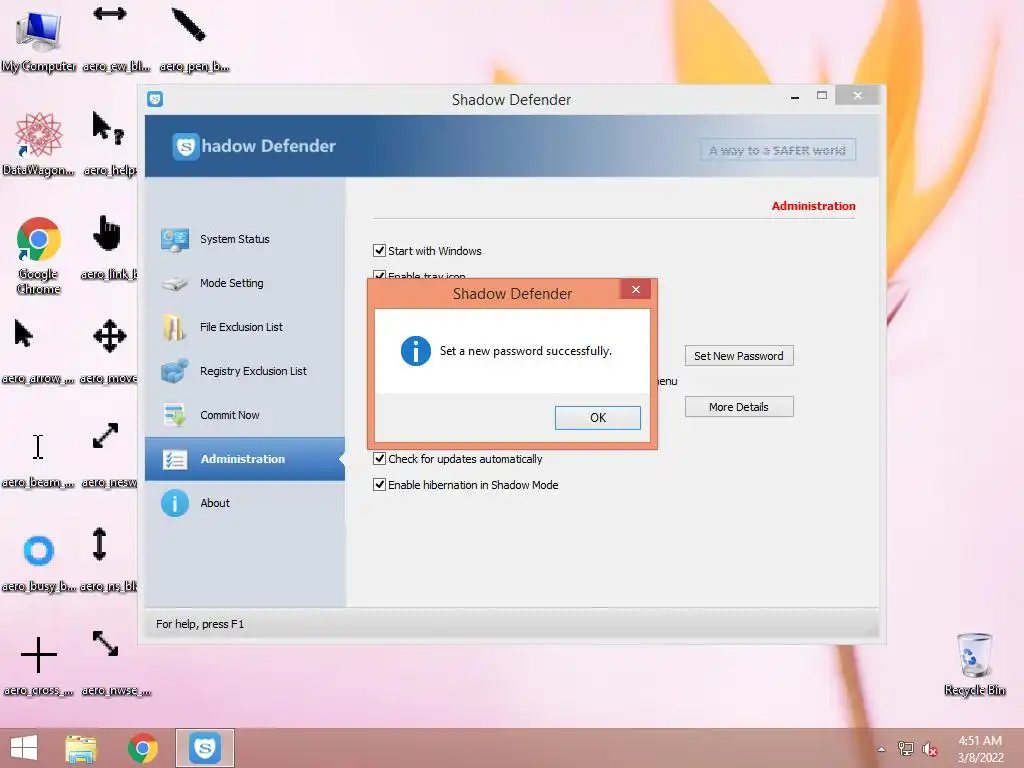This screenshot has width=1024, height=768.
Task: Click OK in the password success dialog
Action: [598, 418]
